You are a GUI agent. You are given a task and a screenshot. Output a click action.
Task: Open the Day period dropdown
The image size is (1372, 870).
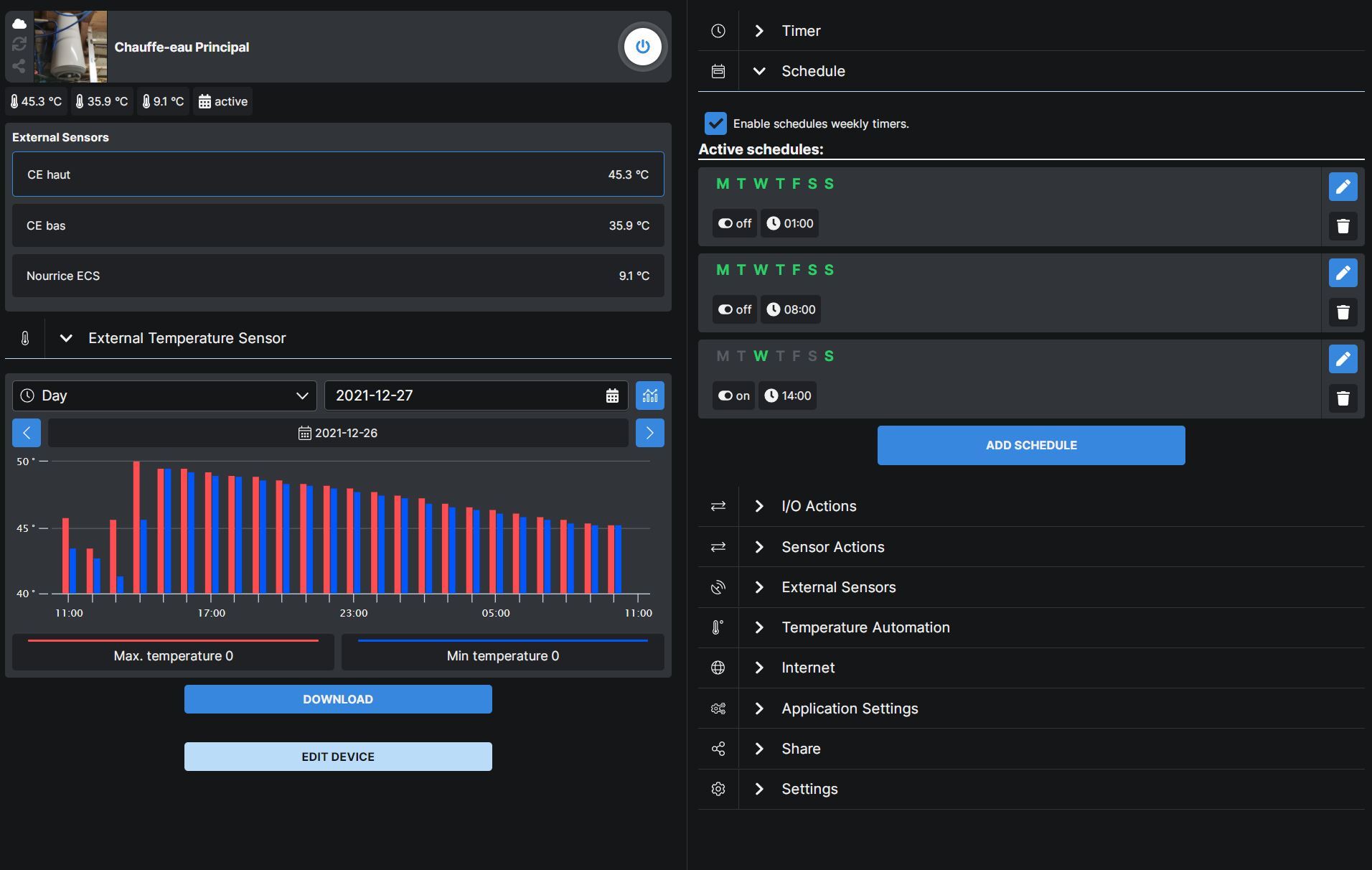pos(164,396)
